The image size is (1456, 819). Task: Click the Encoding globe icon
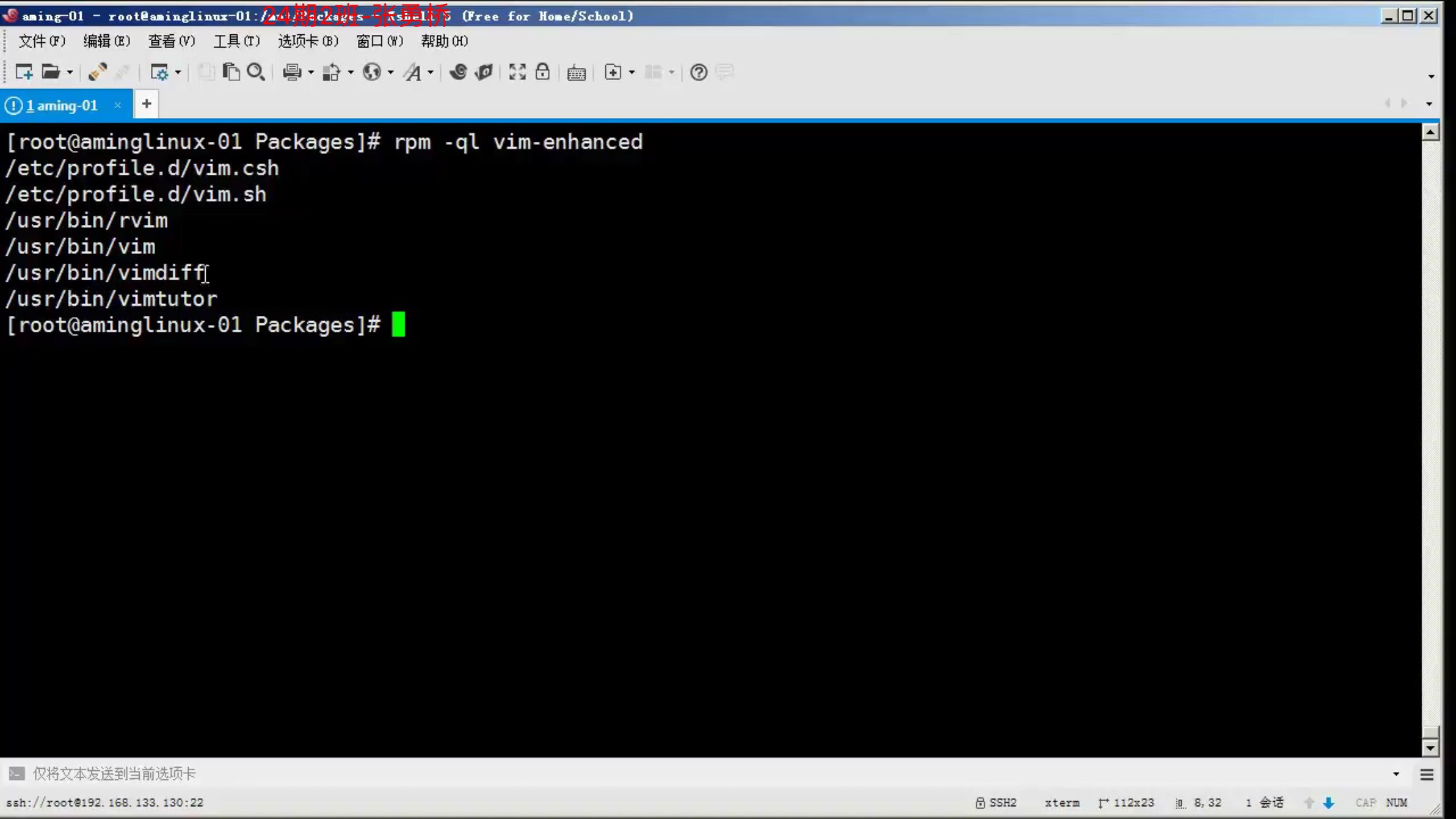(x=372, y=72)
